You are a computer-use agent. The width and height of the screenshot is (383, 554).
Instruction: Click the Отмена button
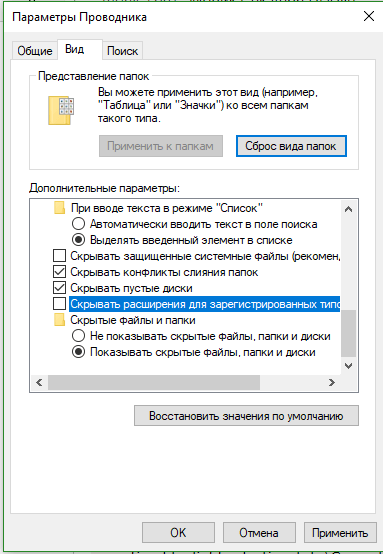coord(259,532)
